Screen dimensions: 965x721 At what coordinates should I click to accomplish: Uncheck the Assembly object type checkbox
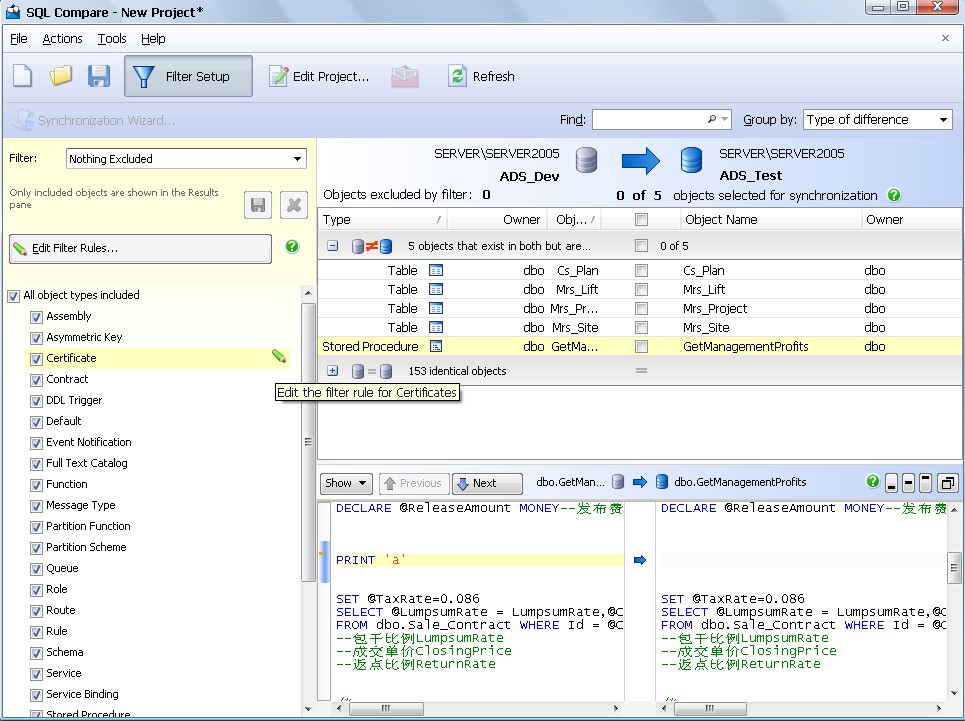(x=36, y=316)
